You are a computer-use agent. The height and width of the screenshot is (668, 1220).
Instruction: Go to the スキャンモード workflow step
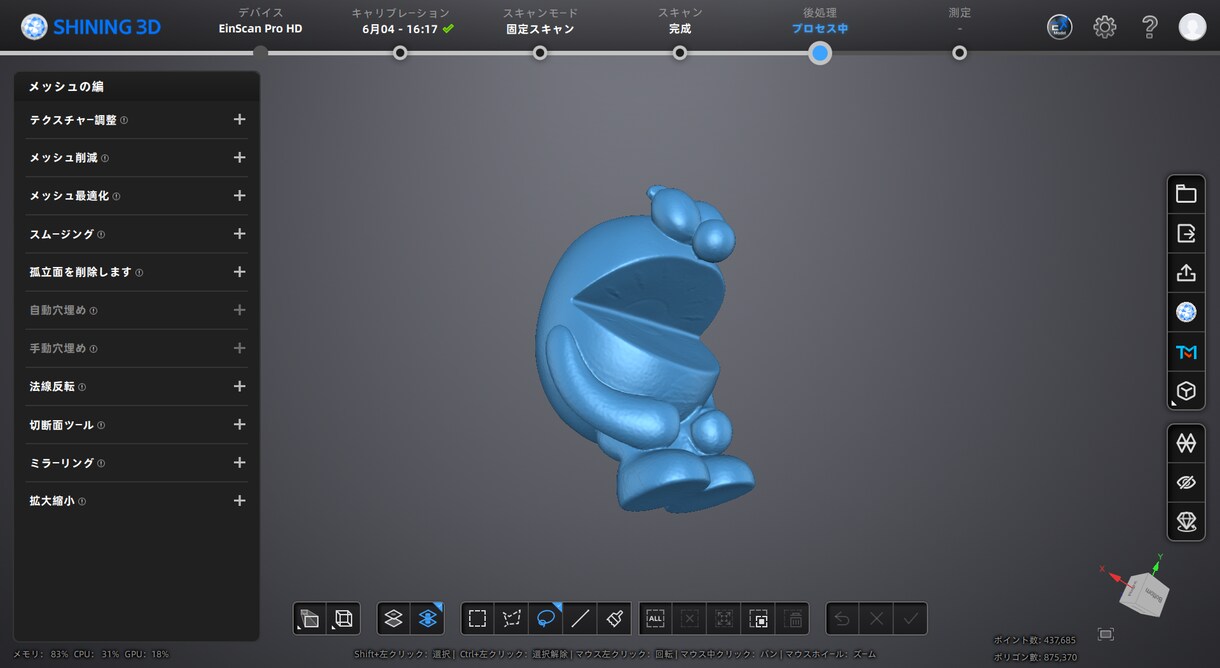[x=540, y=52]
